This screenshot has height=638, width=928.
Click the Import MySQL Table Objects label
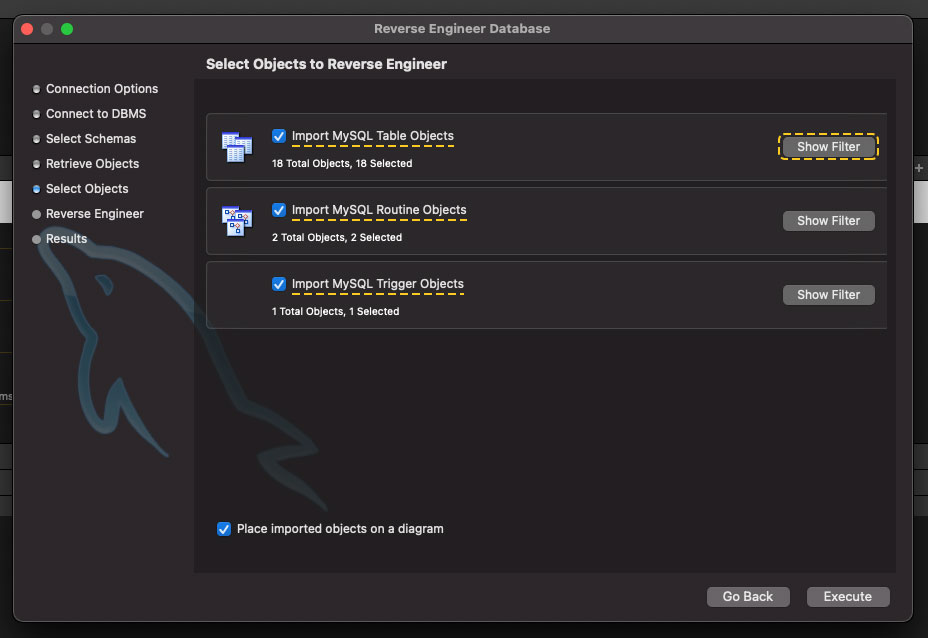pyautogui.click(x=373, y=136)
